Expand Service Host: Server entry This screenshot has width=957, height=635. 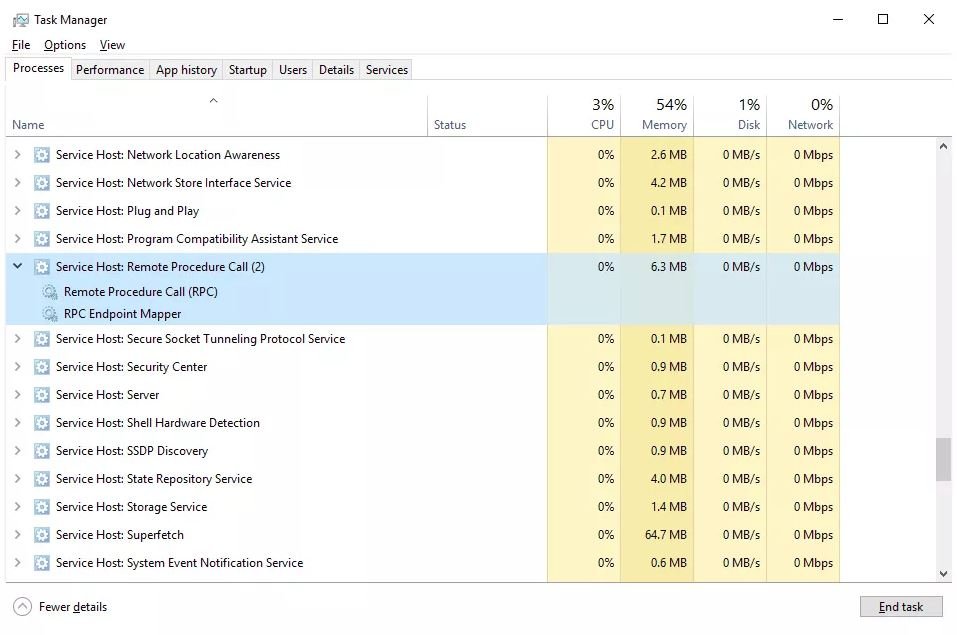[17, 395]
